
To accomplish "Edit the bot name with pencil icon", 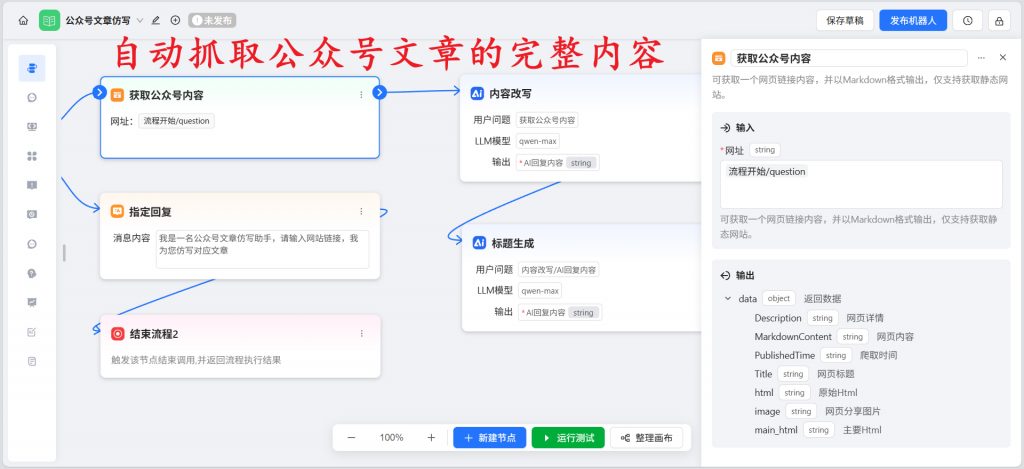I will (155, 20).
